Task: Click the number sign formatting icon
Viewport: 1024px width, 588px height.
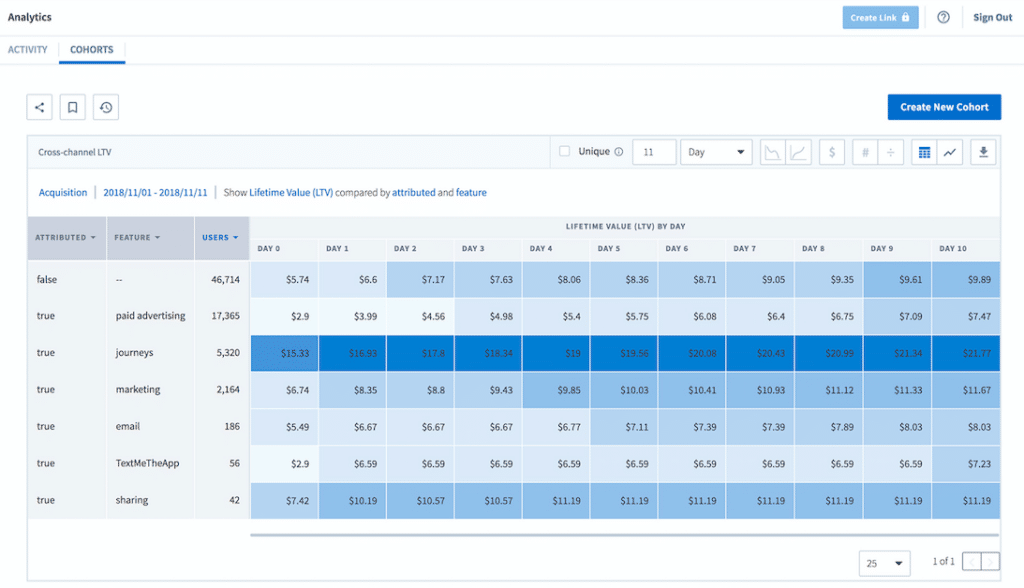Action: (864, 152)
